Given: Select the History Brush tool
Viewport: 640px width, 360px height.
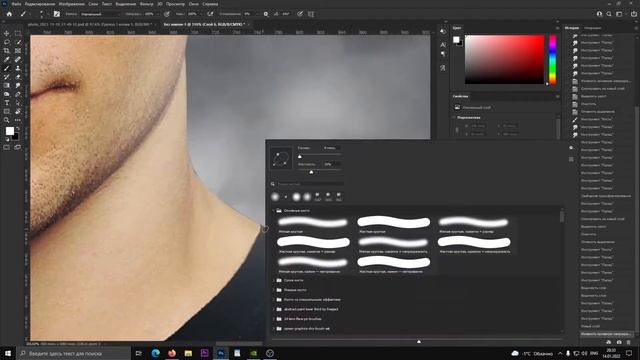Looking at the screenshot, I should [7, 77].
